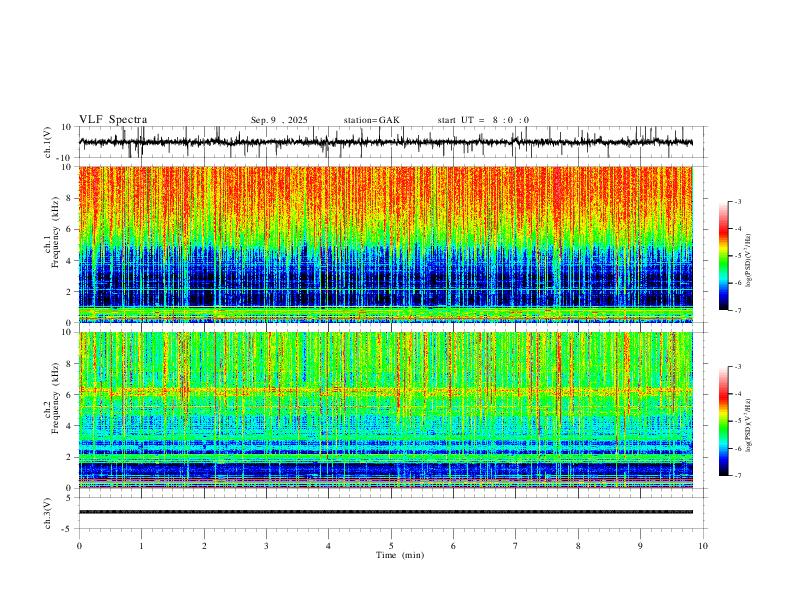Click the "ch.1(V)" waveform axis label

tap(48, 142)
